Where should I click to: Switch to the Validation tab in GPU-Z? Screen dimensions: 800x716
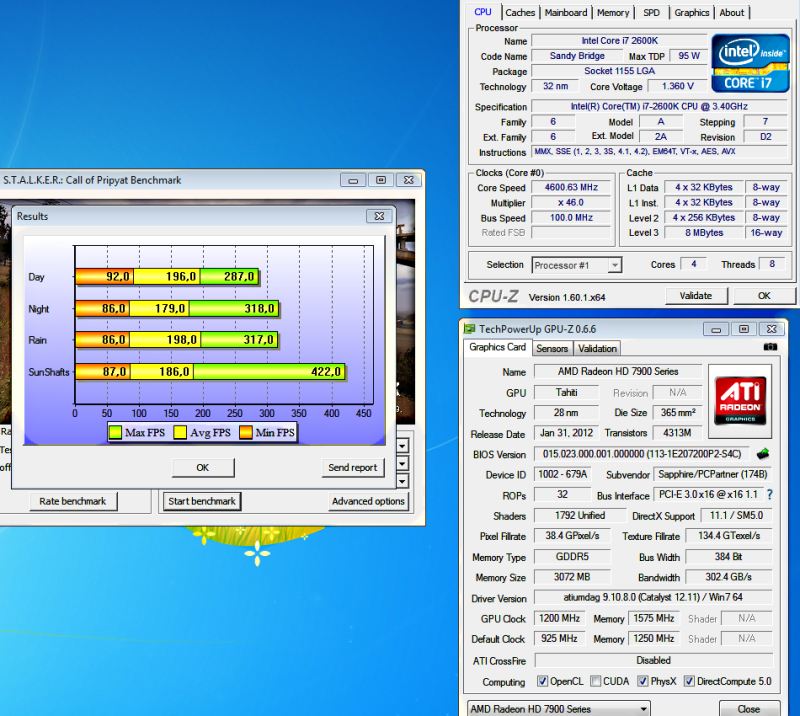pos(597,349)
